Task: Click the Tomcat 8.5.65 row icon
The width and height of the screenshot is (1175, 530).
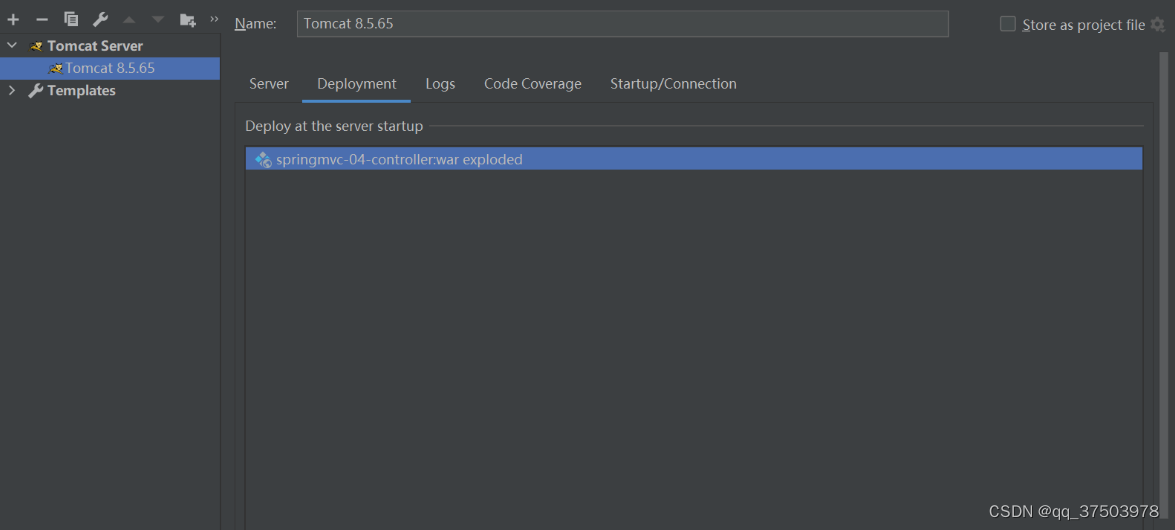Action: (x=55, y=68)
